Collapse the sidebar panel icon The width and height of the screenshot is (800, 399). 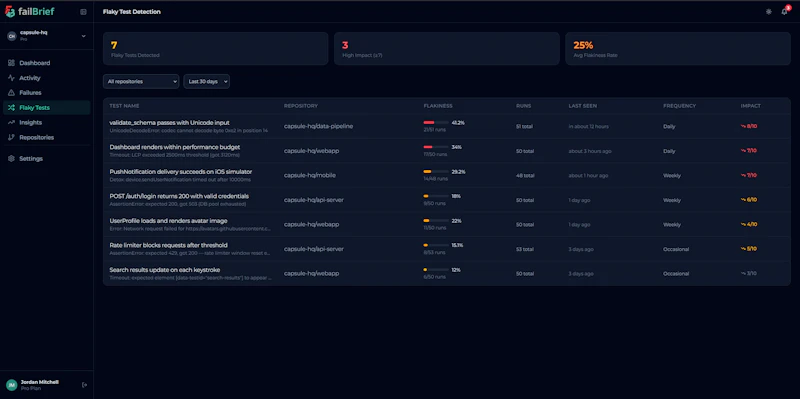point(84,12)
